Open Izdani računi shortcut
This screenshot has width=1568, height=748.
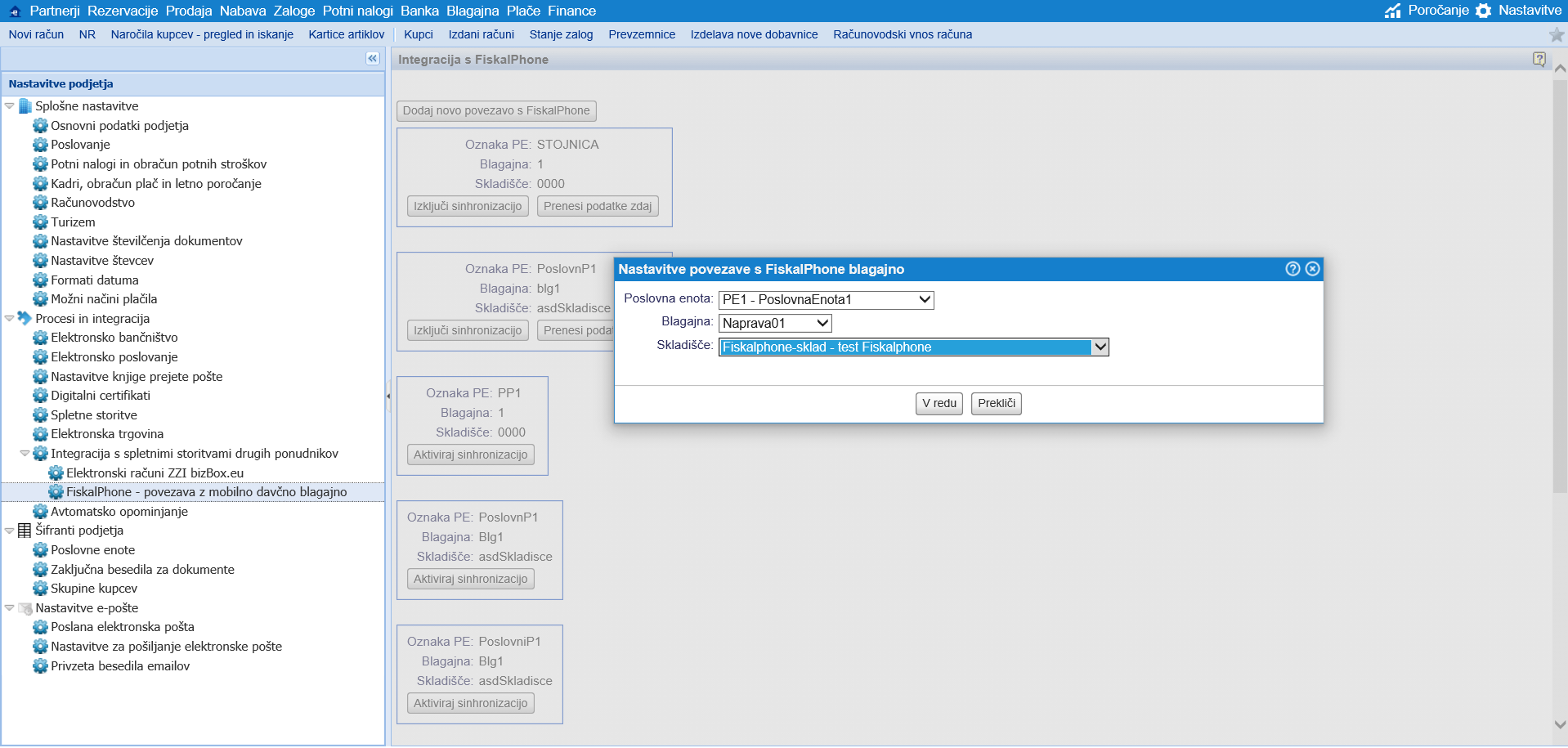482,34
